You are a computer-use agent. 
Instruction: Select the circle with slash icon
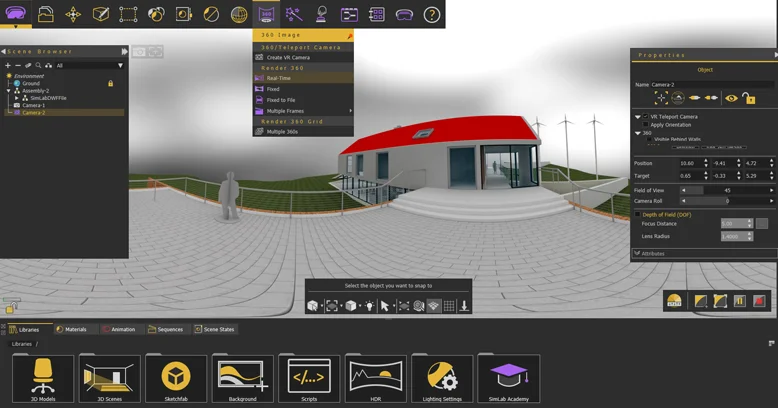pos(211,14)
